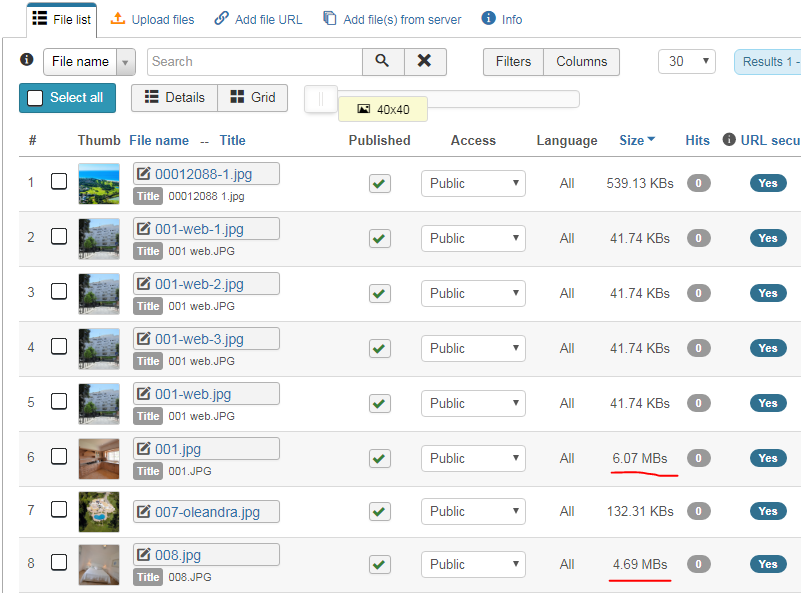Click the Filters button
This screenshot has height=593, width=801.
click(513, 62)
